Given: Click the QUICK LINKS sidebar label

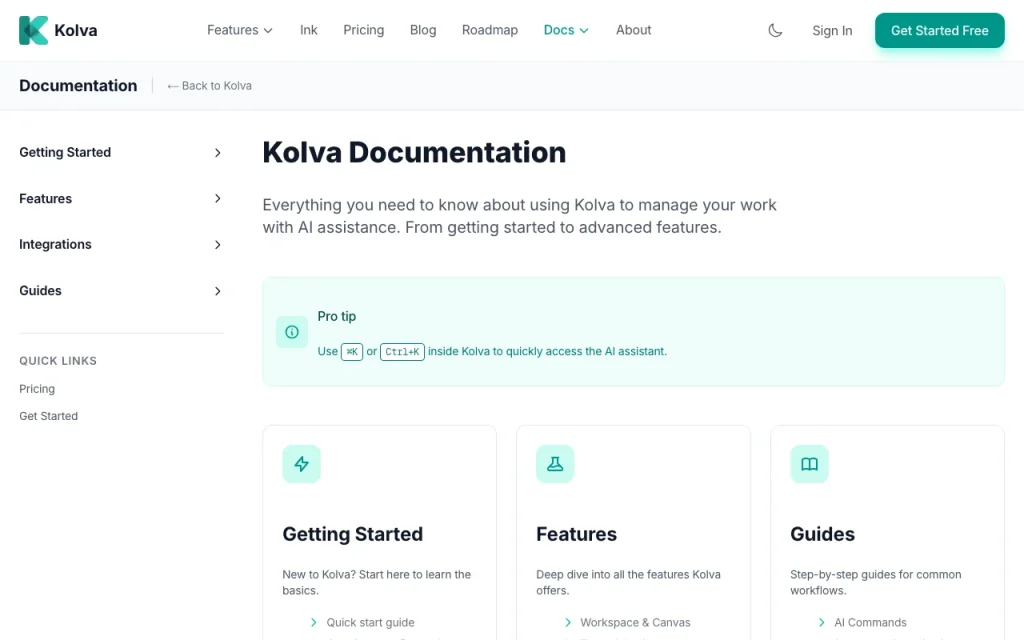Looking at the screenshot, I should tap(58, 360).
